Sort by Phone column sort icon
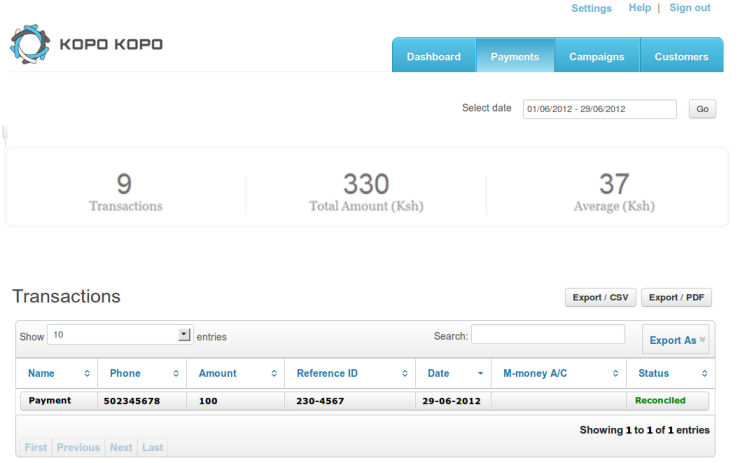This screenshot has height=463, width=740. tap(177, 373)
